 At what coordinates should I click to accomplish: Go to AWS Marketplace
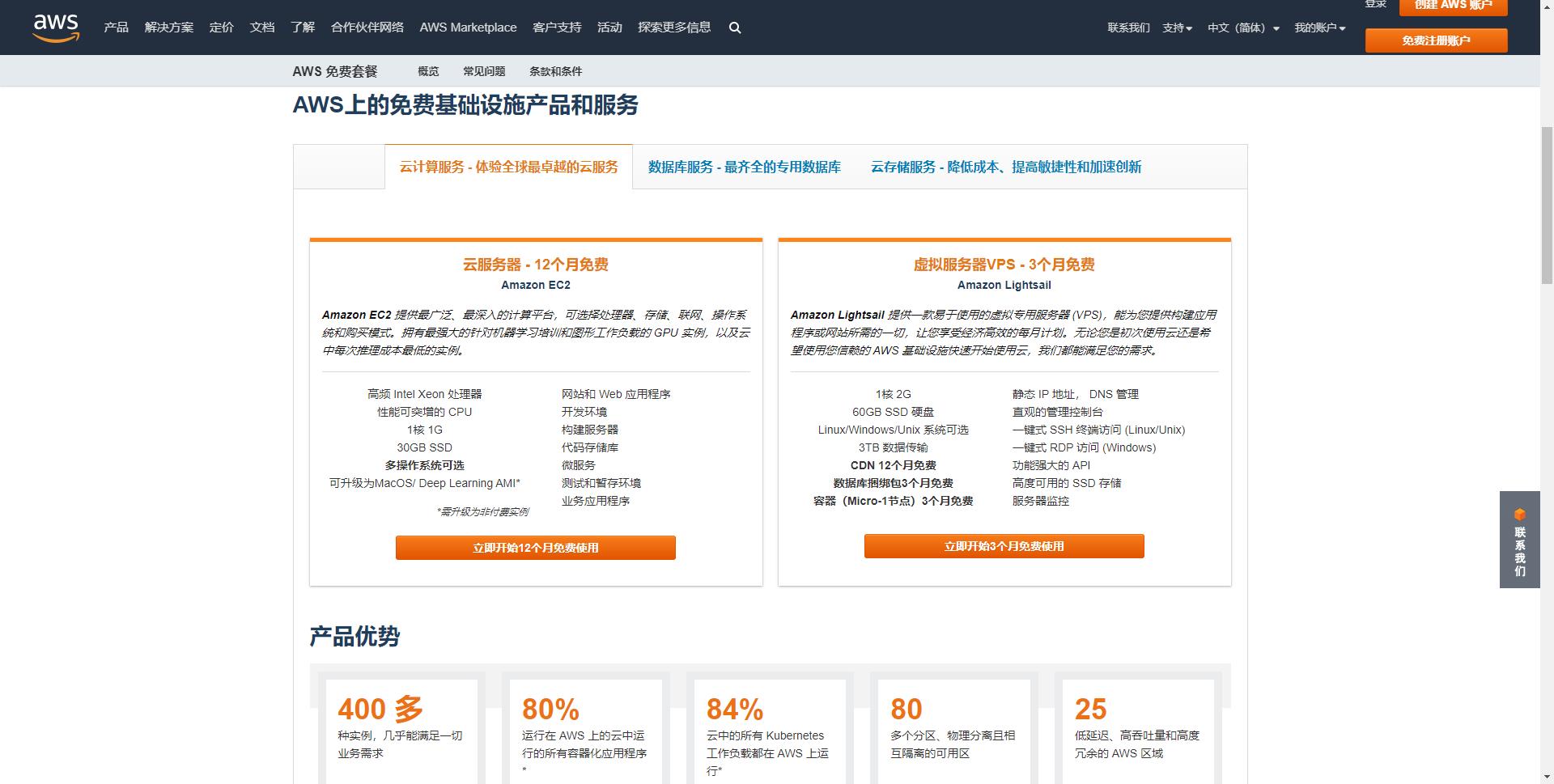pyautogui.click(x=468, y=28)
